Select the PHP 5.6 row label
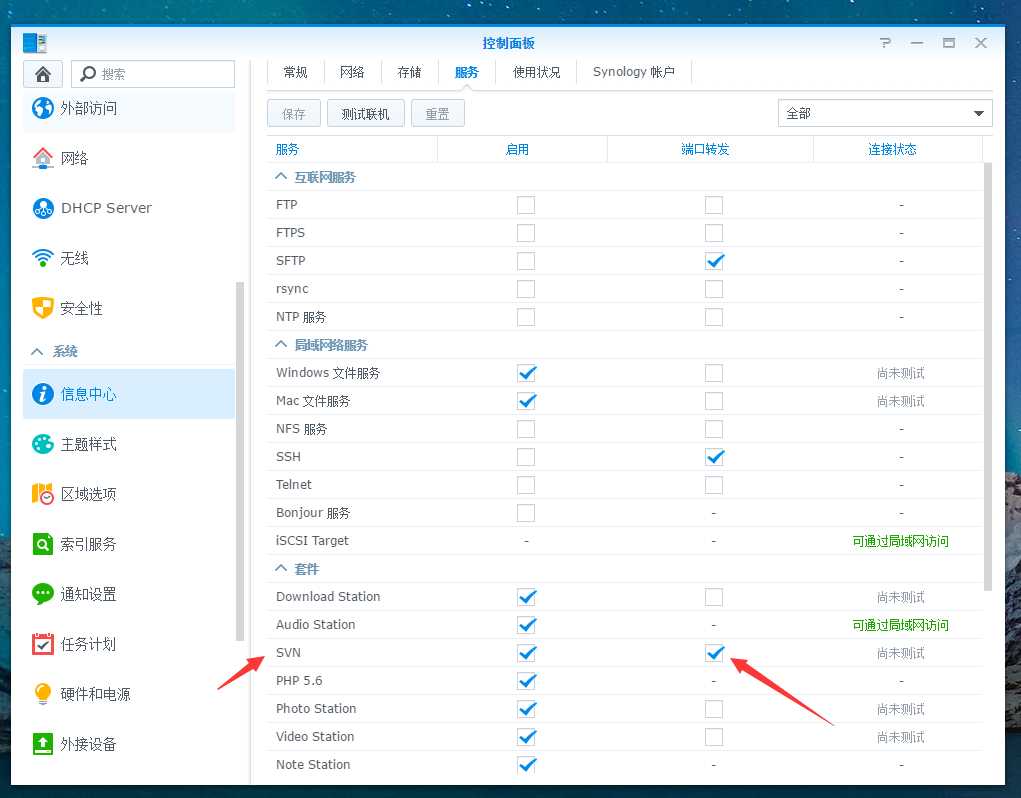The height and width of the screenshot is (798, 1021). (299, 681)
